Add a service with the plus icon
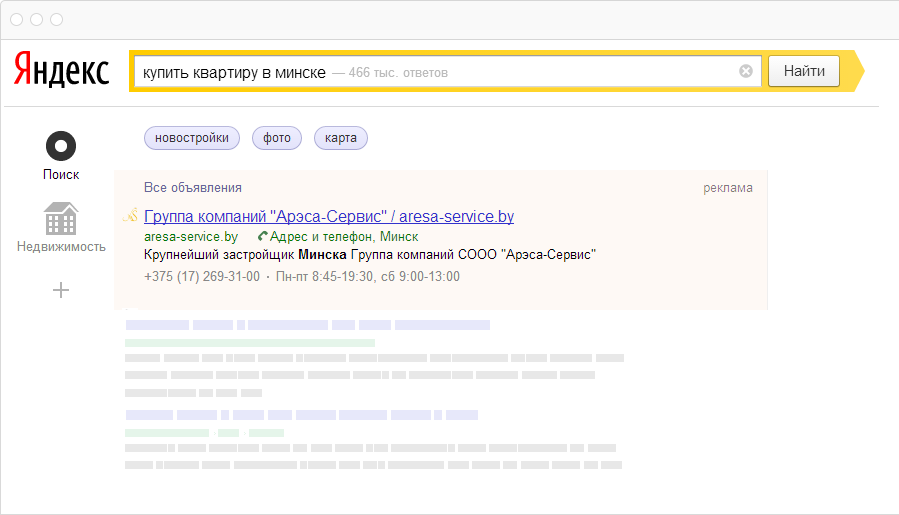 coord(61,290)
